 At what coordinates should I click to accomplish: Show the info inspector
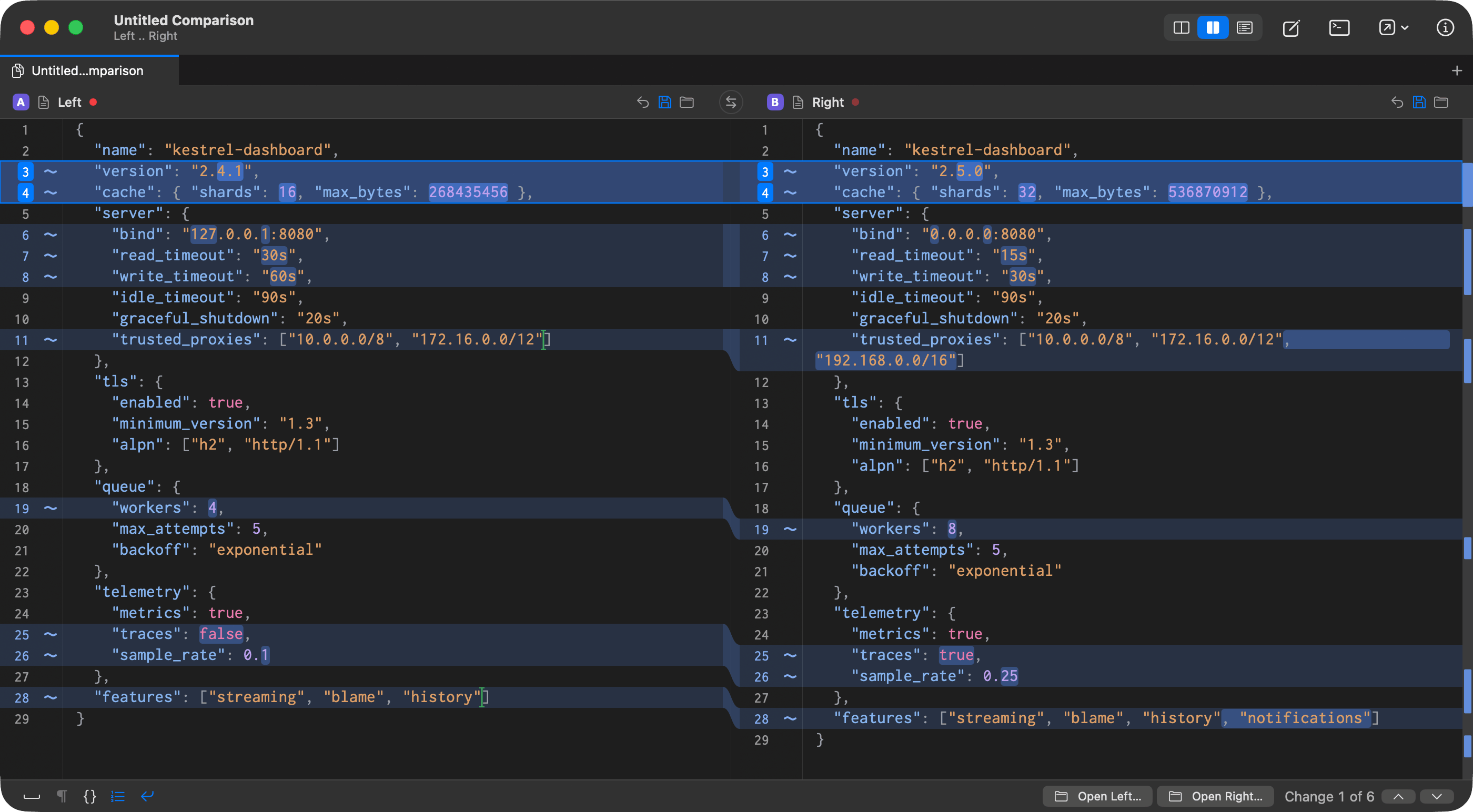point(1445,27)
